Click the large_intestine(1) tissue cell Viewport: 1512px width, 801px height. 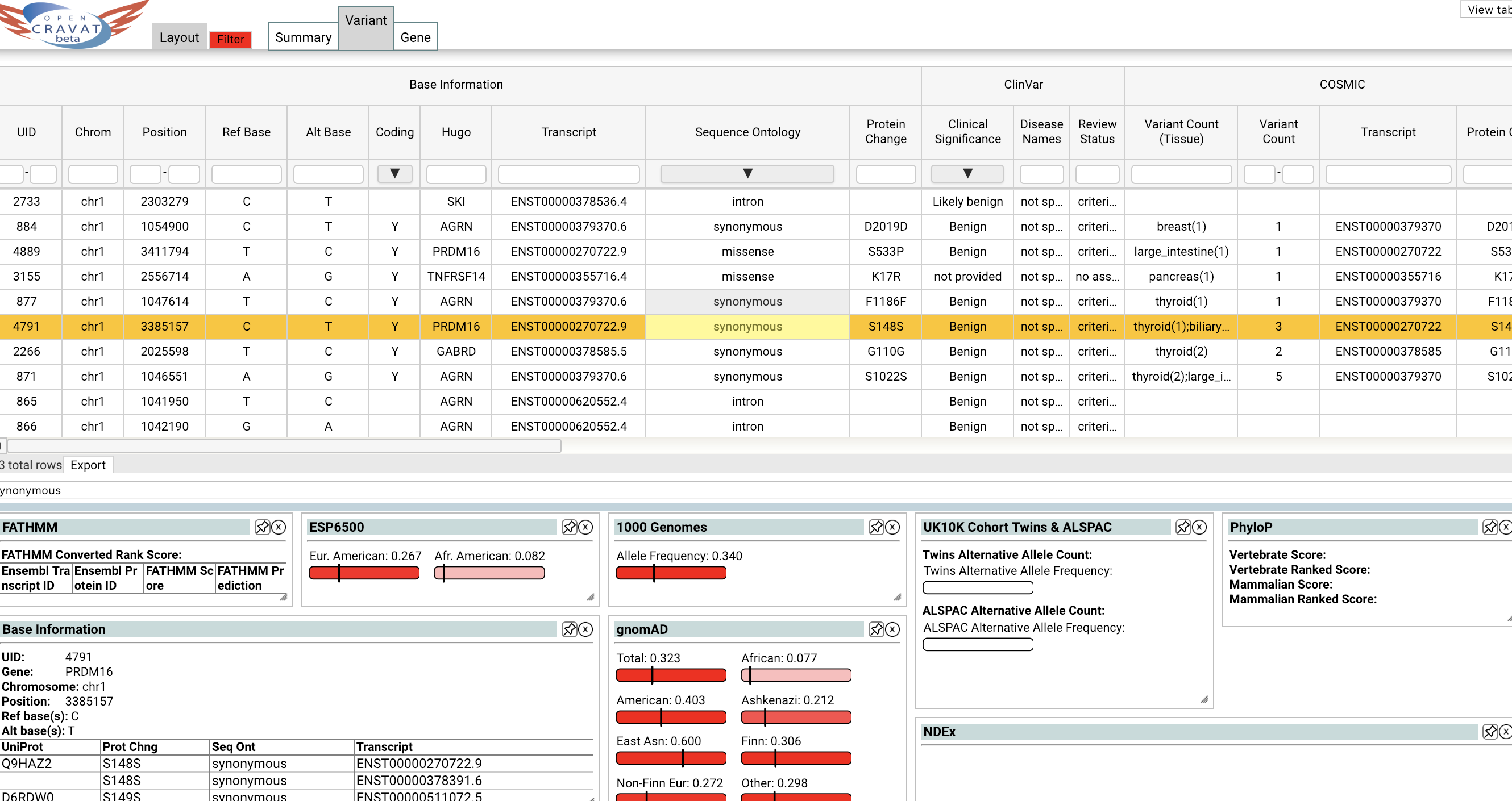[1182, 251]
